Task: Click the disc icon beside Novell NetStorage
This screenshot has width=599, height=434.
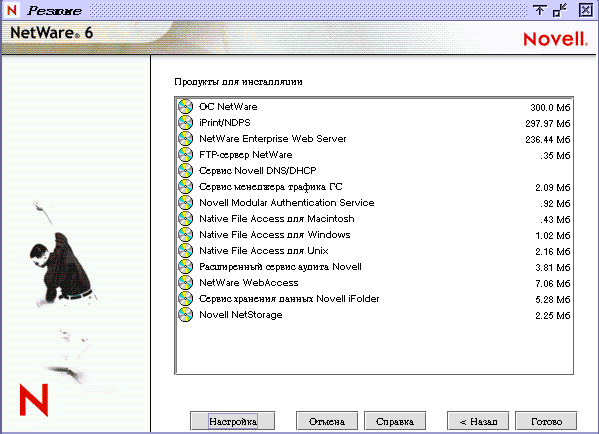Action: (x=186, y=315)
